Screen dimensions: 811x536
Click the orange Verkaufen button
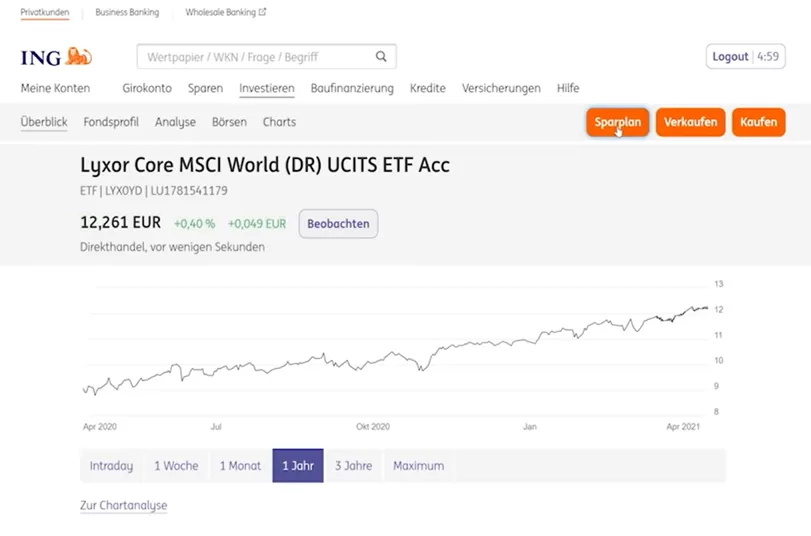[x=690, y=122]
